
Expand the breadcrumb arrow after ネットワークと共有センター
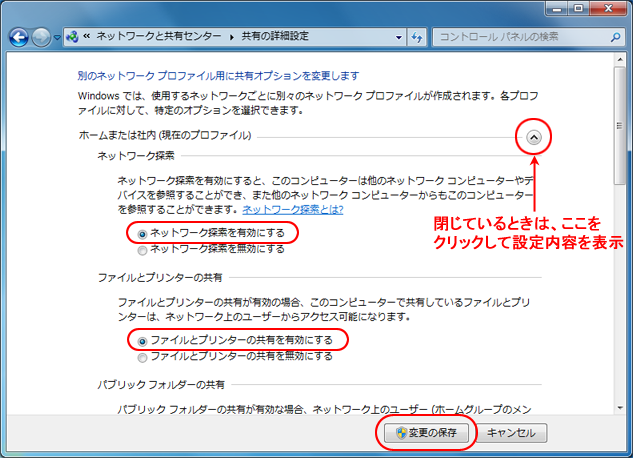tap(232, 37)
